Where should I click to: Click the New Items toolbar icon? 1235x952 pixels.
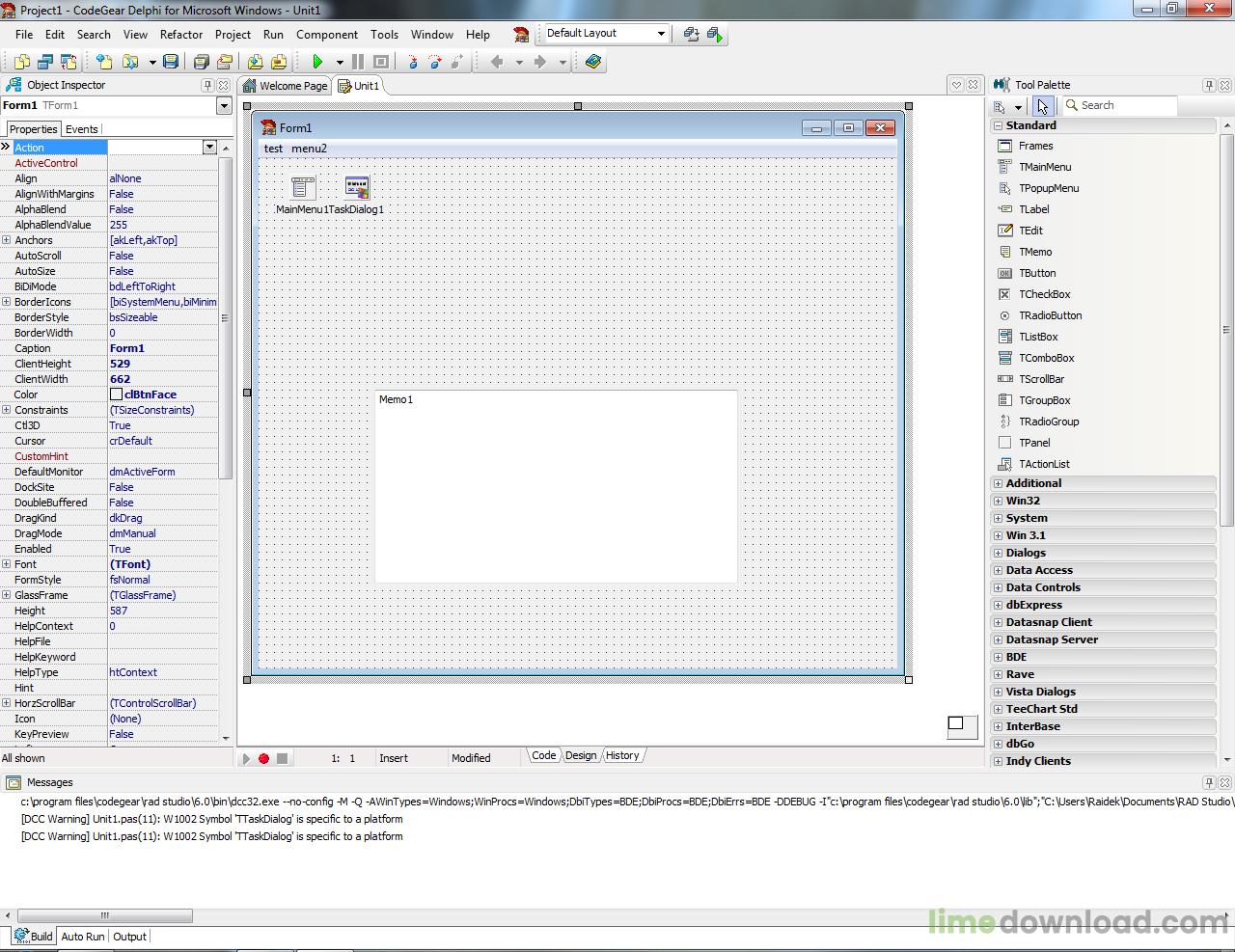[x=104, y=62]
